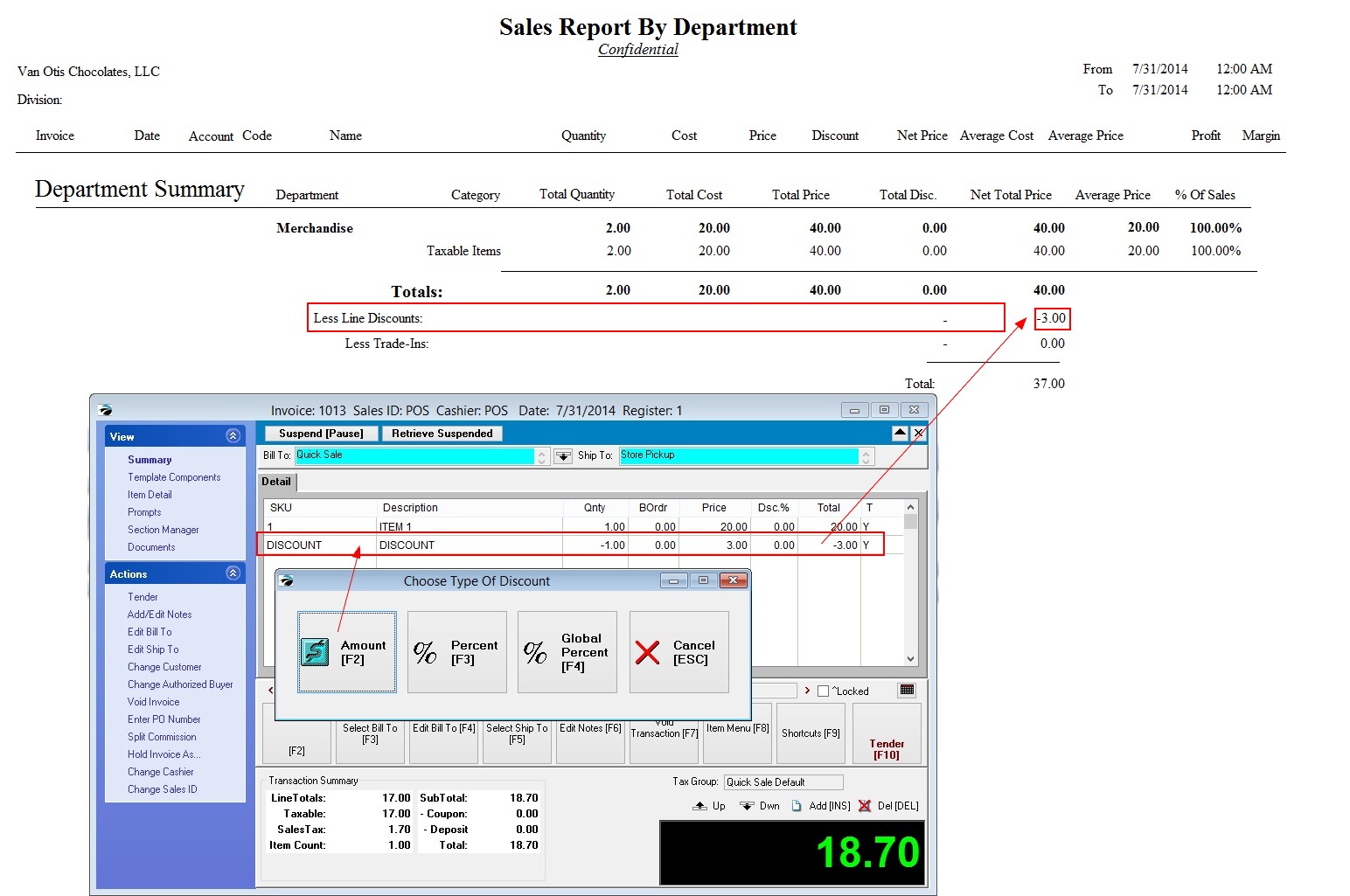Select Tender in the Actions list
The width and height of the screenshot is (1350, 896).
[x=143, y=597]
